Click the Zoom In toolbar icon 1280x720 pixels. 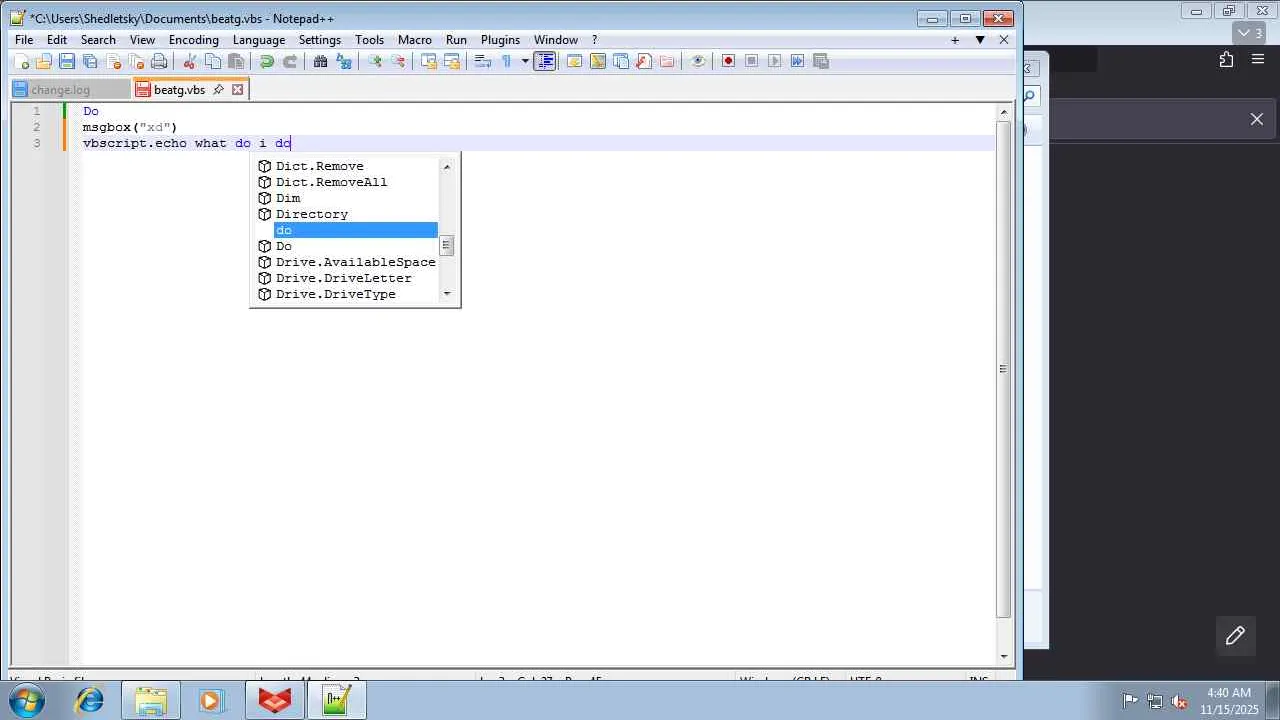point(374,61)
